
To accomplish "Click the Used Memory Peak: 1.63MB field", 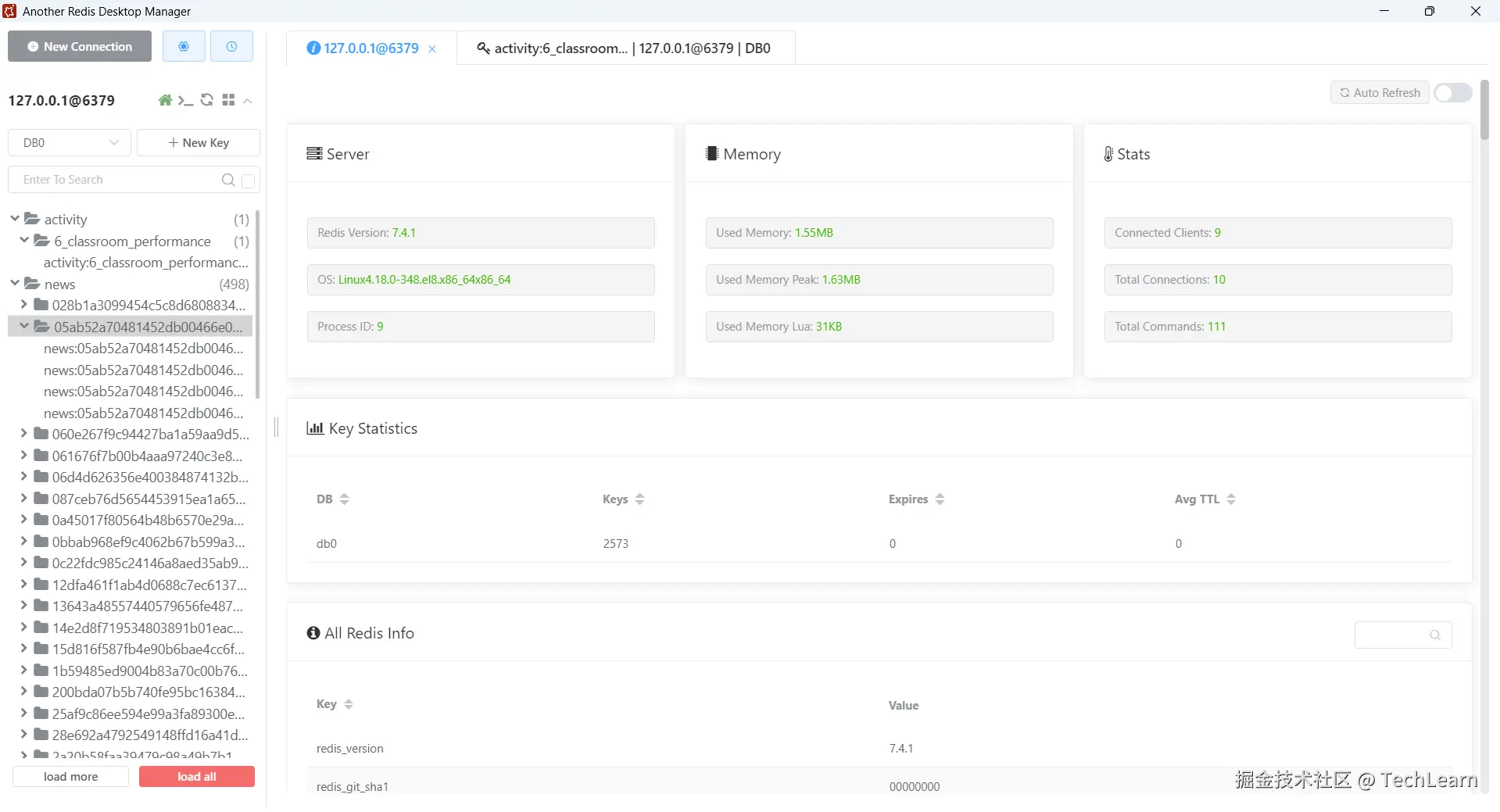I will coord(879,280).
